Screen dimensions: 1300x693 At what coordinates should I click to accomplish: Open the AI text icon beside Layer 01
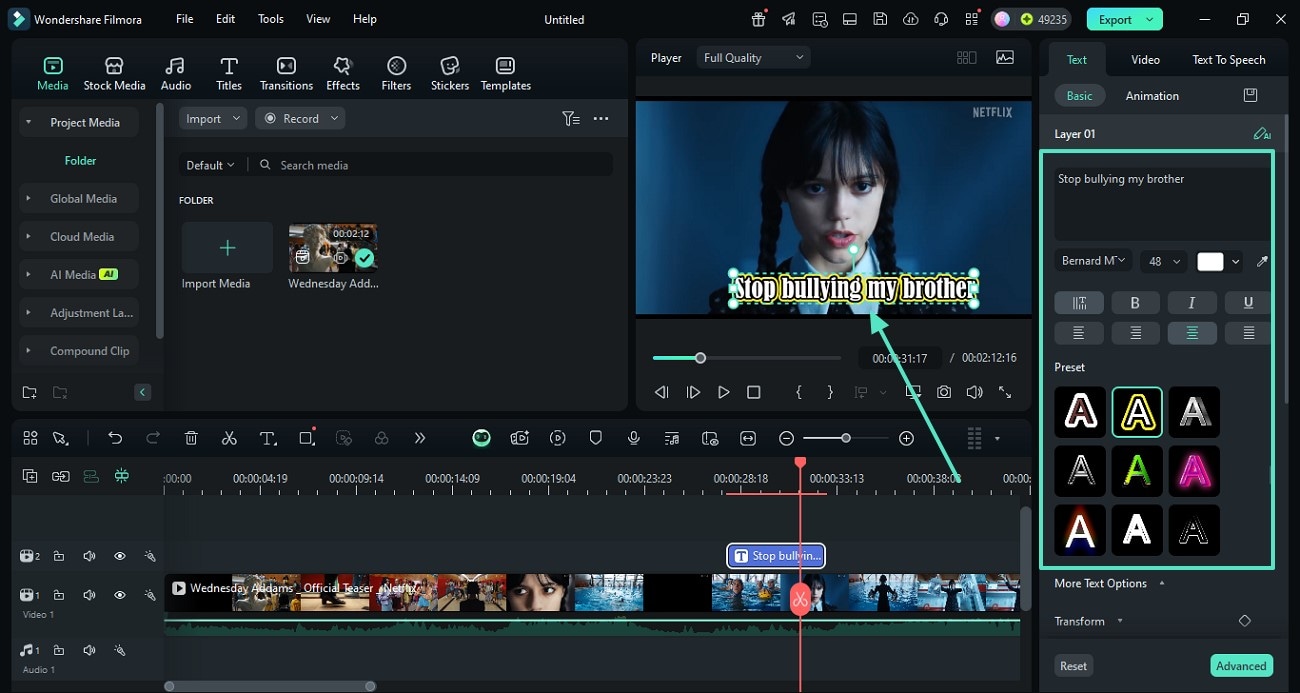tap(1261, 133)
